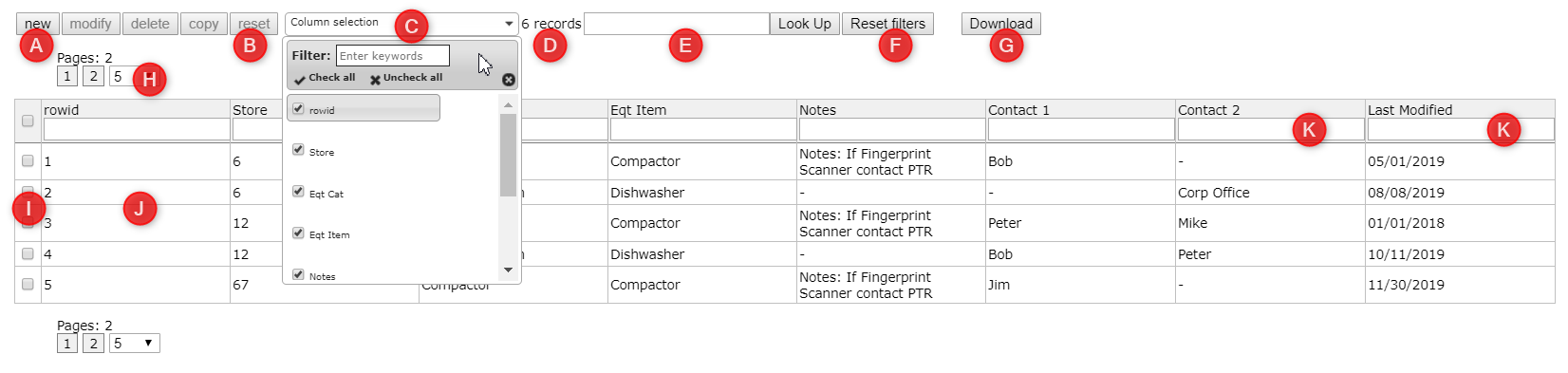
Task: Click the Look Up button
Action: (x=804, y=24)
